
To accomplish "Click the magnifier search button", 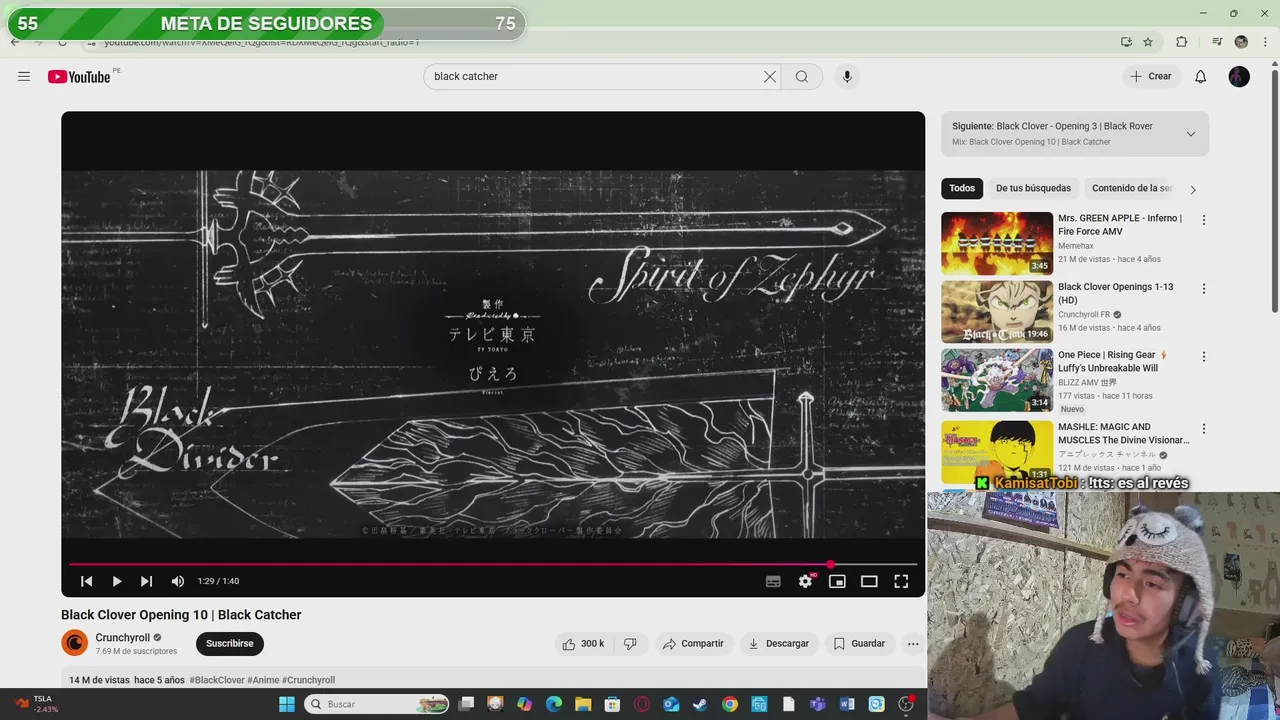I will coord(802,76).
